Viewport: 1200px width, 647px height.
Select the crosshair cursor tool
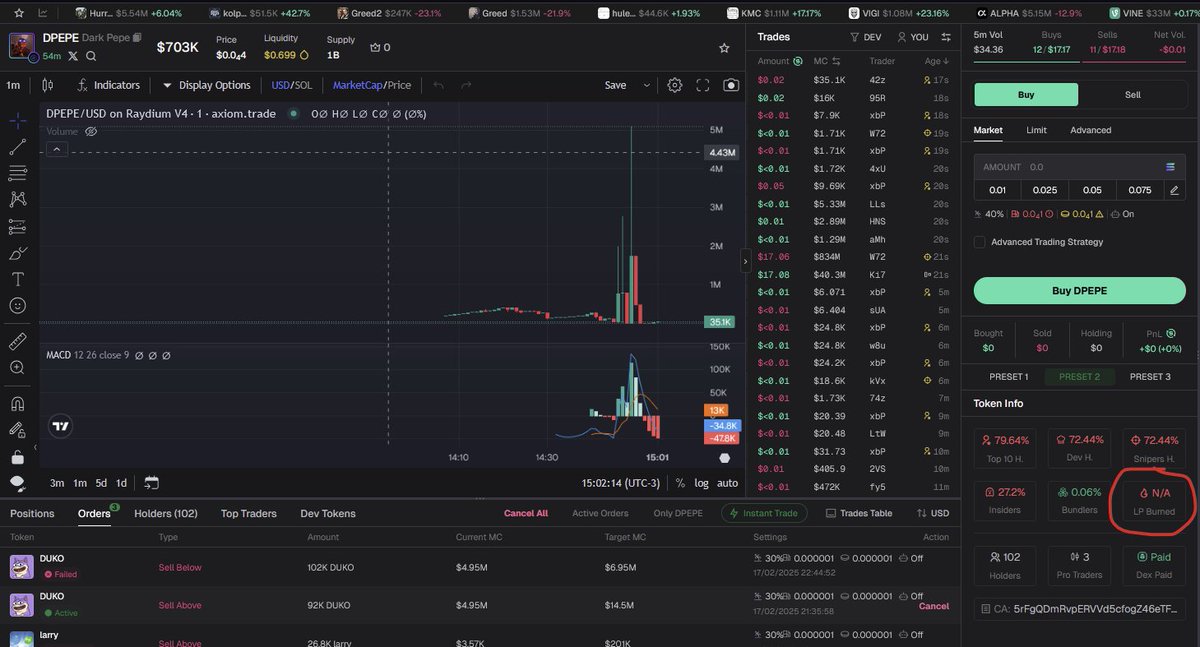click(17, 120)
